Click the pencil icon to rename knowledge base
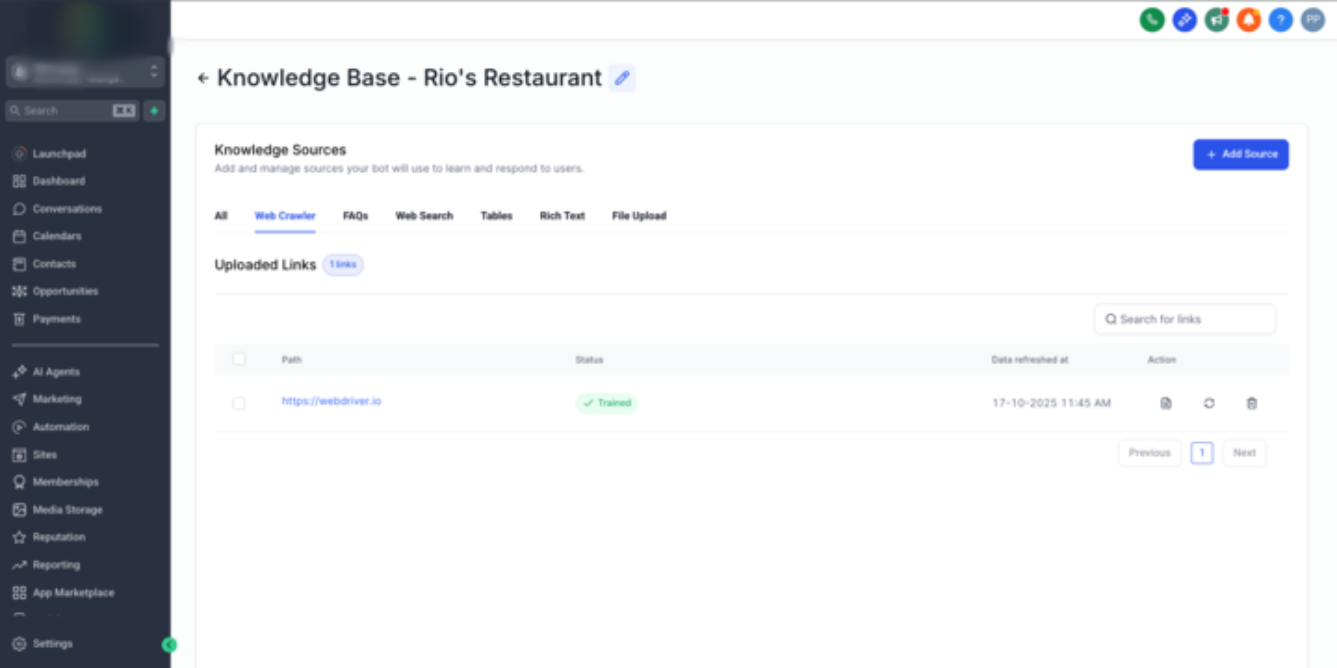Screen dimensions: 1337x668 click(x=622, y=78)
